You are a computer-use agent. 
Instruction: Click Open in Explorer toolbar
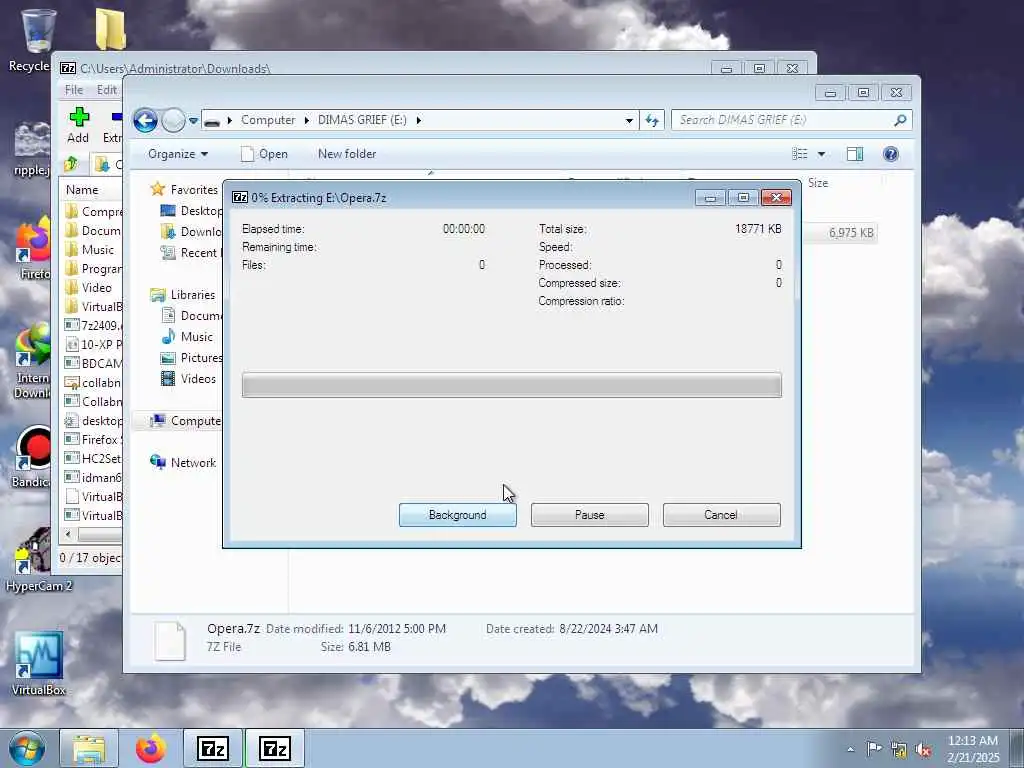pyautogui.click(x=264, y=154)
